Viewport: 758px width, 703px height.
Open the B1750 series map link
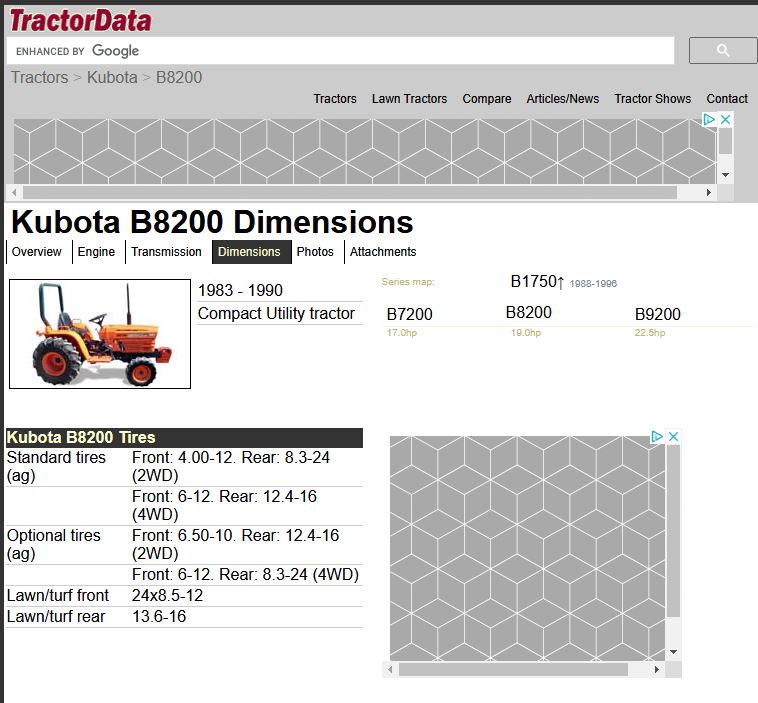(x=537, y=281)
